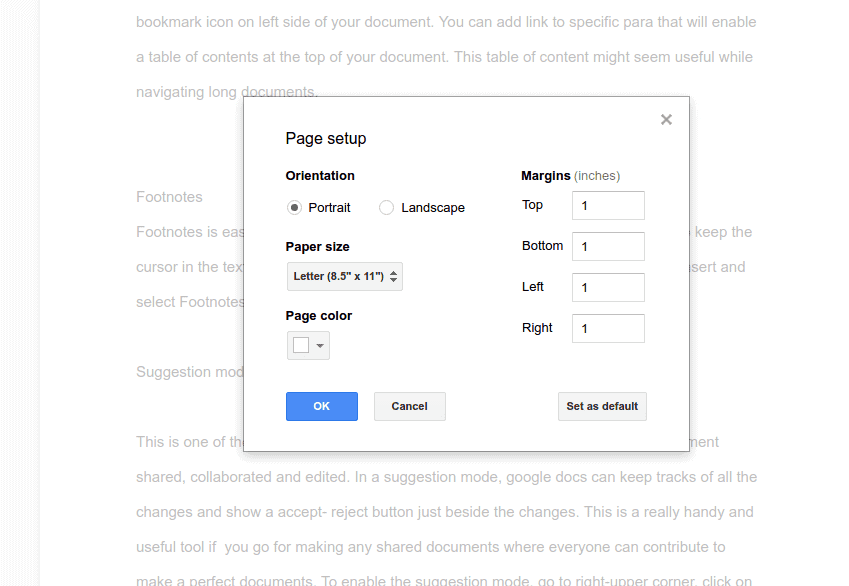Click the 'Orientation' label
Image resolution: width=849 pixels, height=586 pixels.
pyautogui.click(x=320, y=176)
